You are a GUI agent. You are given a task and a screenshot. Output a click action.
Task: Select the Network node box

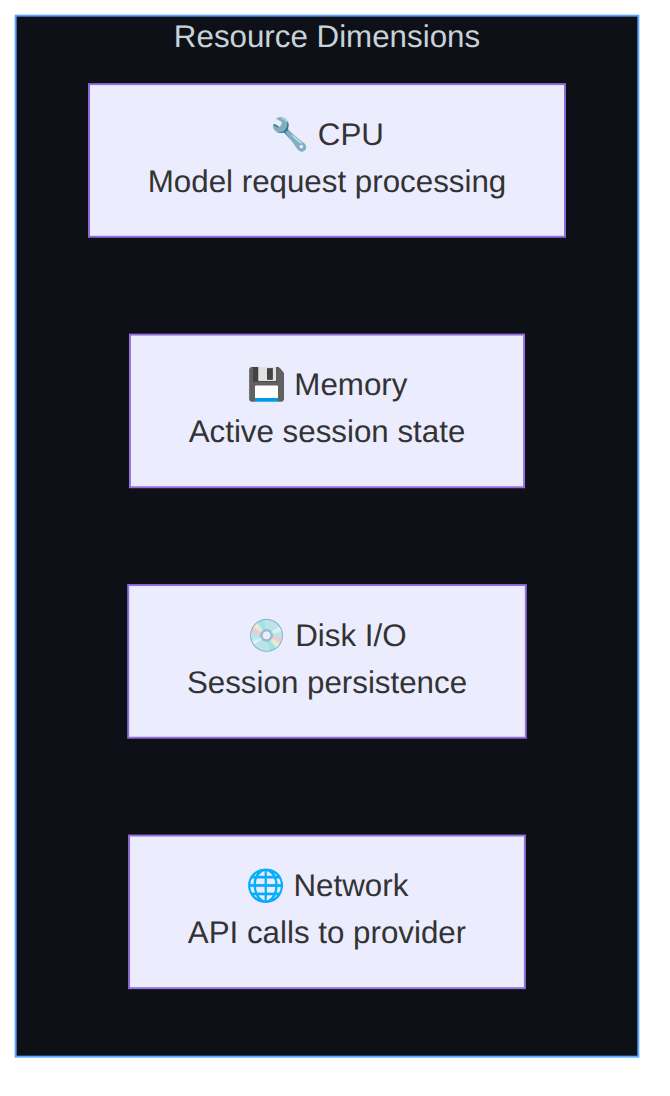(x=327, y=911)
